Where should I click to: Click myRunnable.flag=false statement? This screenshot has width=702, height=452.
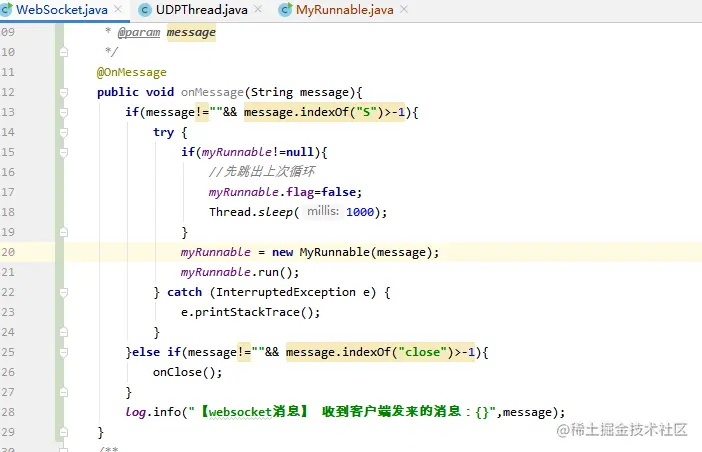[x=285, y=192]
